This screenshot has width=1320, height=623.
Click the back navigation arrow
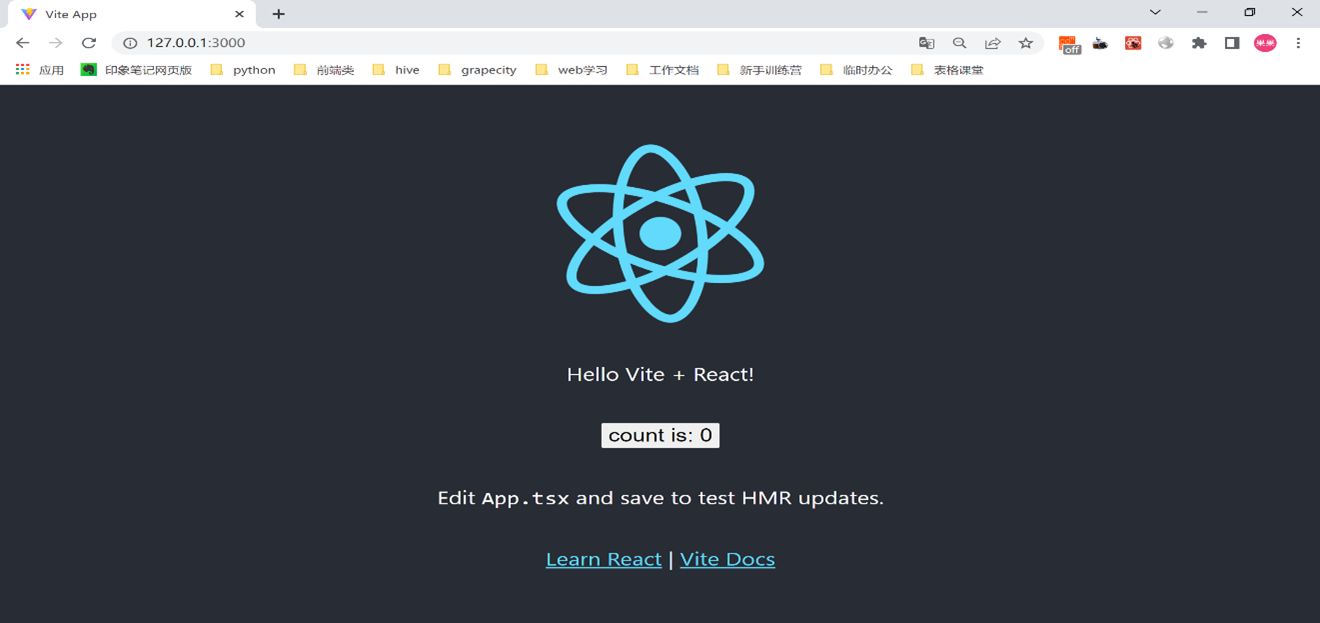(22, 43)
